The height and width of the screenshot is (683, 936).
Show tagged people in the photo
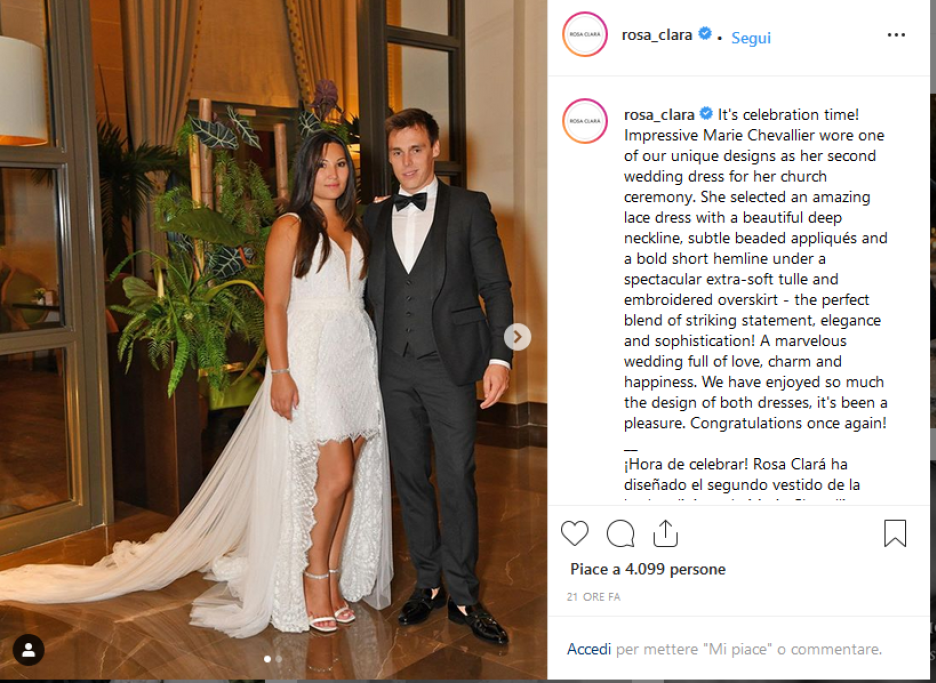tap(29, 650)
